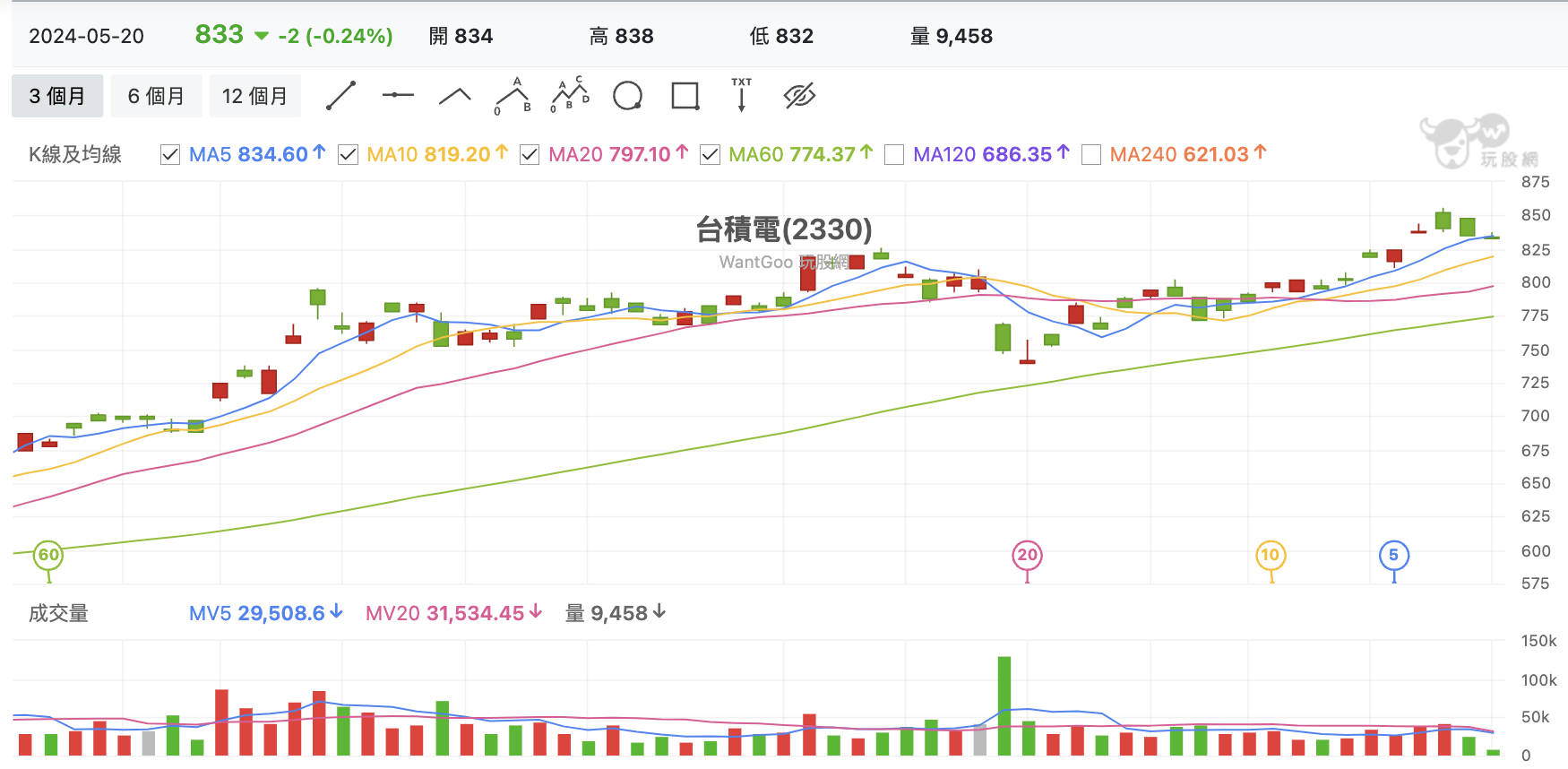Click the opening price 開 834
1568x769 pixels.
461,37
